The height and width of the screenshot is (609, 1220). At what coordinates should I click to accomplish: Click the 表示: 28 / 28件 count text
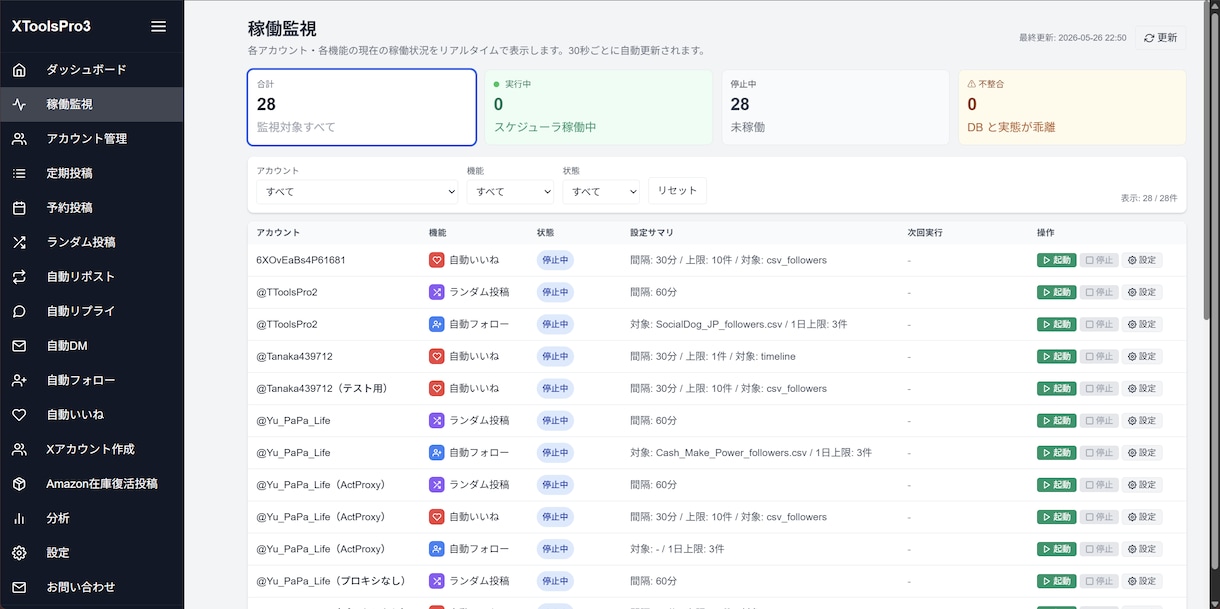[1149, 198]
